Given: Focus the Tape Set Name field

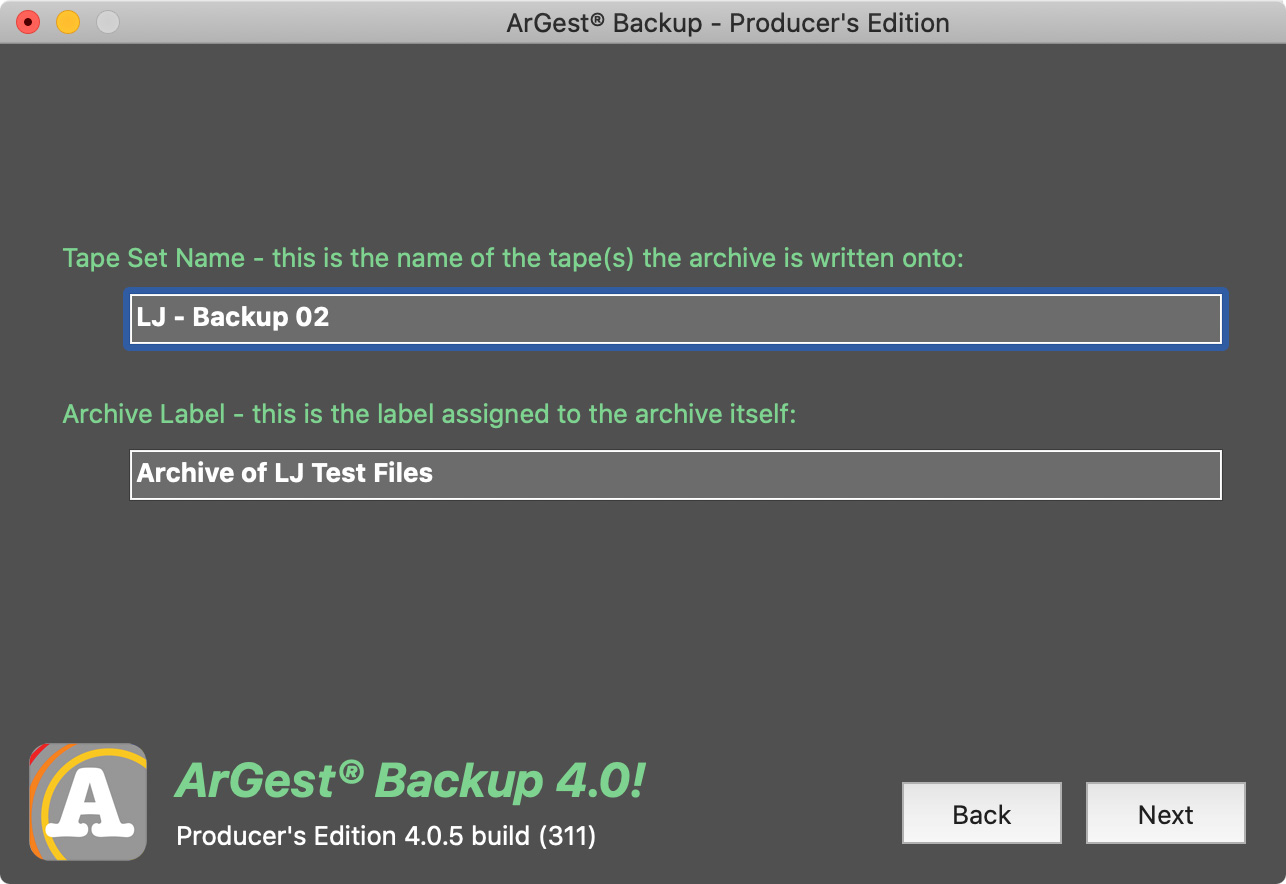Looking at the screenshot, I should coord(676,318).
